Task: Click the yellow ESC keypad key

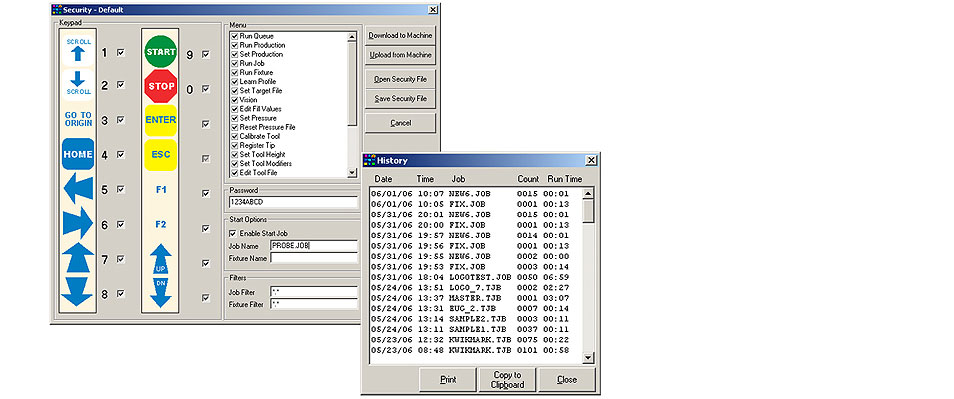Action: 161,155
